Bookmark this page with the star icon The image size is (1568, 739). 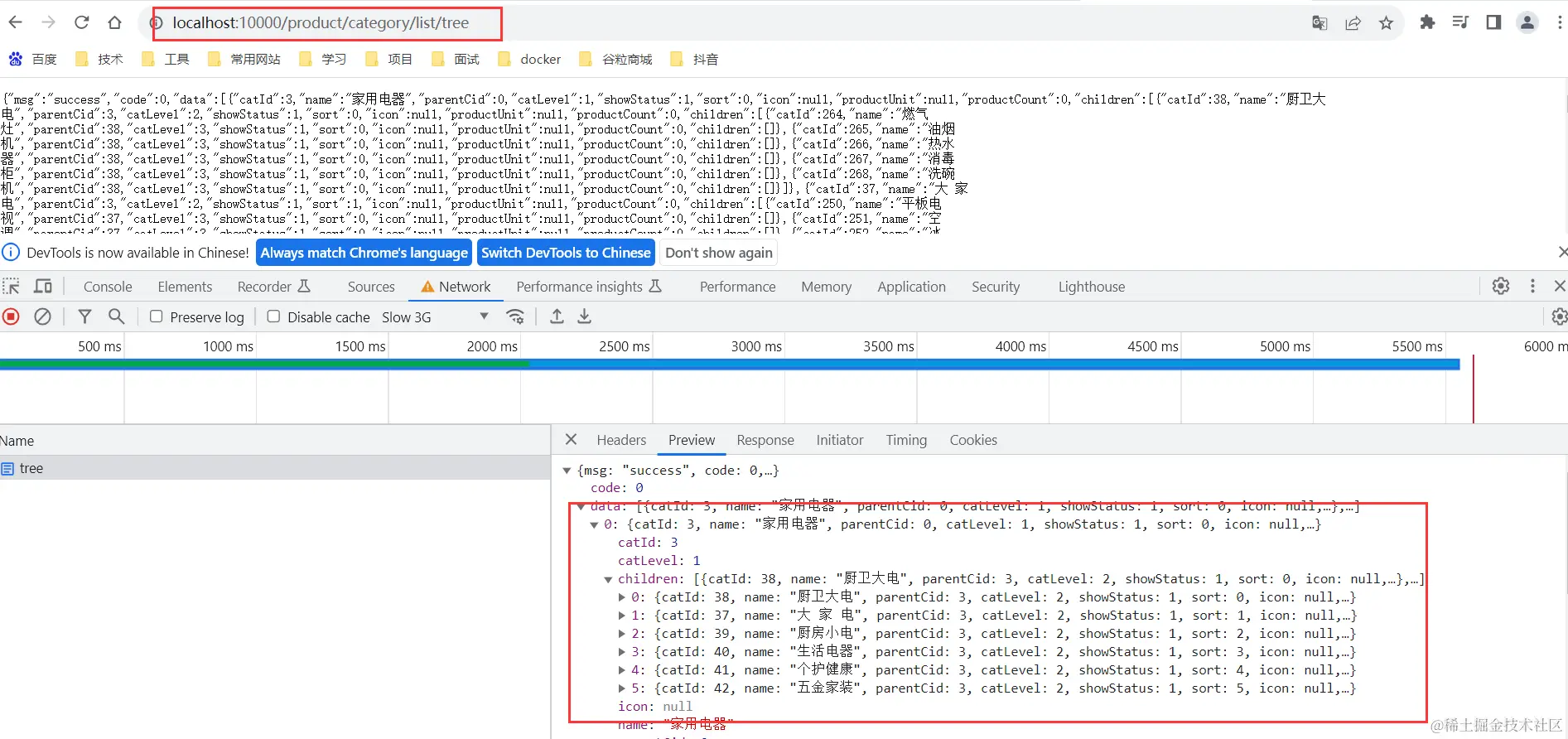tap(1386, 23)
